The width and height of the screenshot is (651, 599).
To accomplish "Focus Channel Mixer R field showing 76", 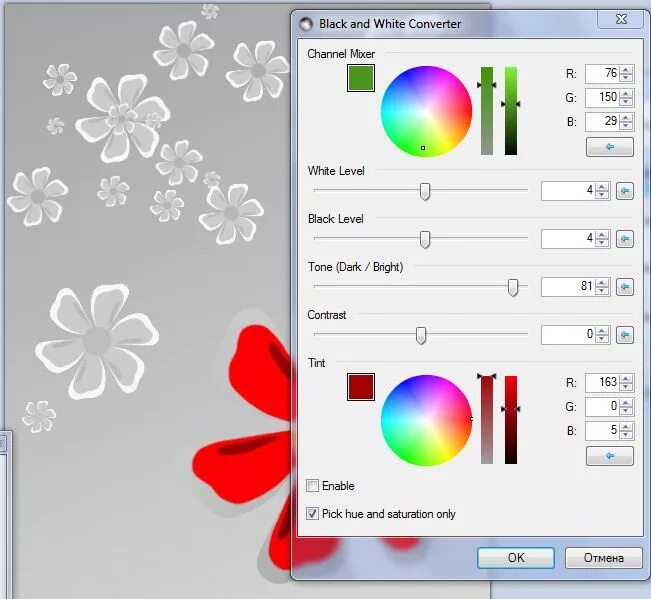I will tap(602, 73).
